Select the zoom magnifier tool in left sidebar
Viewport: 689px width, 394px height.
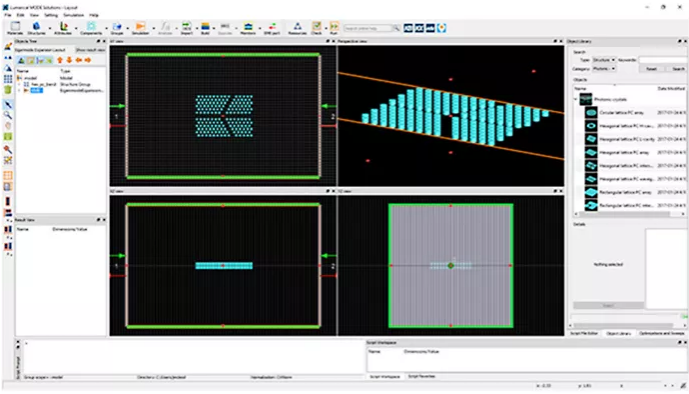8,115
